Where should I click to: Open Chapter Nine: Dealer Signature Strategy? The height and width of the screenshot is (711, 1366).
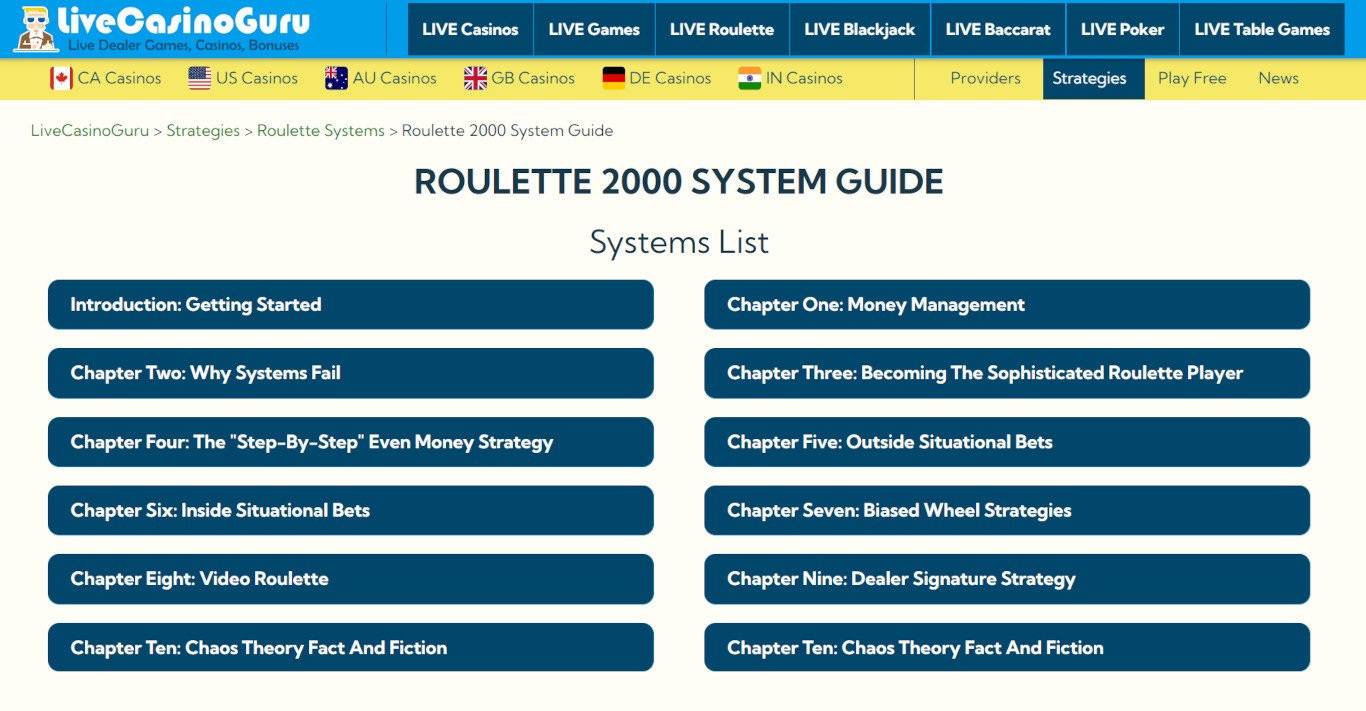coord(1007,579)
